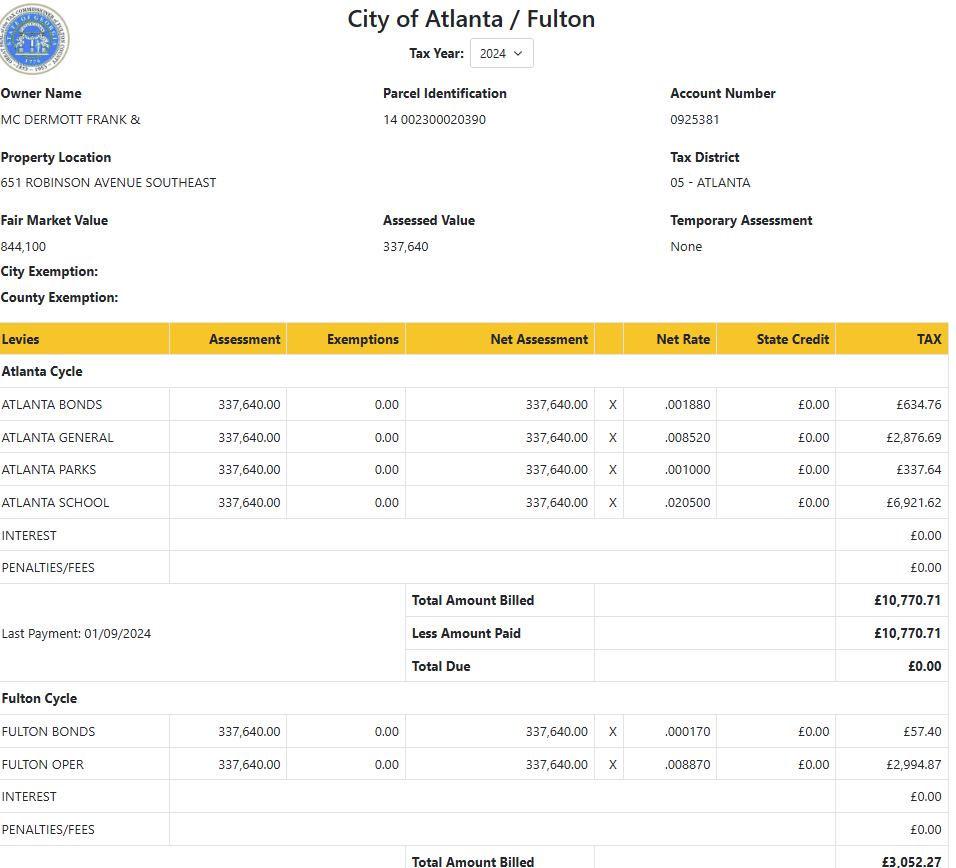The image size is (956, 868).
Task: Click FULTON BONDS net rate .000170
Action: coord(687,732)
